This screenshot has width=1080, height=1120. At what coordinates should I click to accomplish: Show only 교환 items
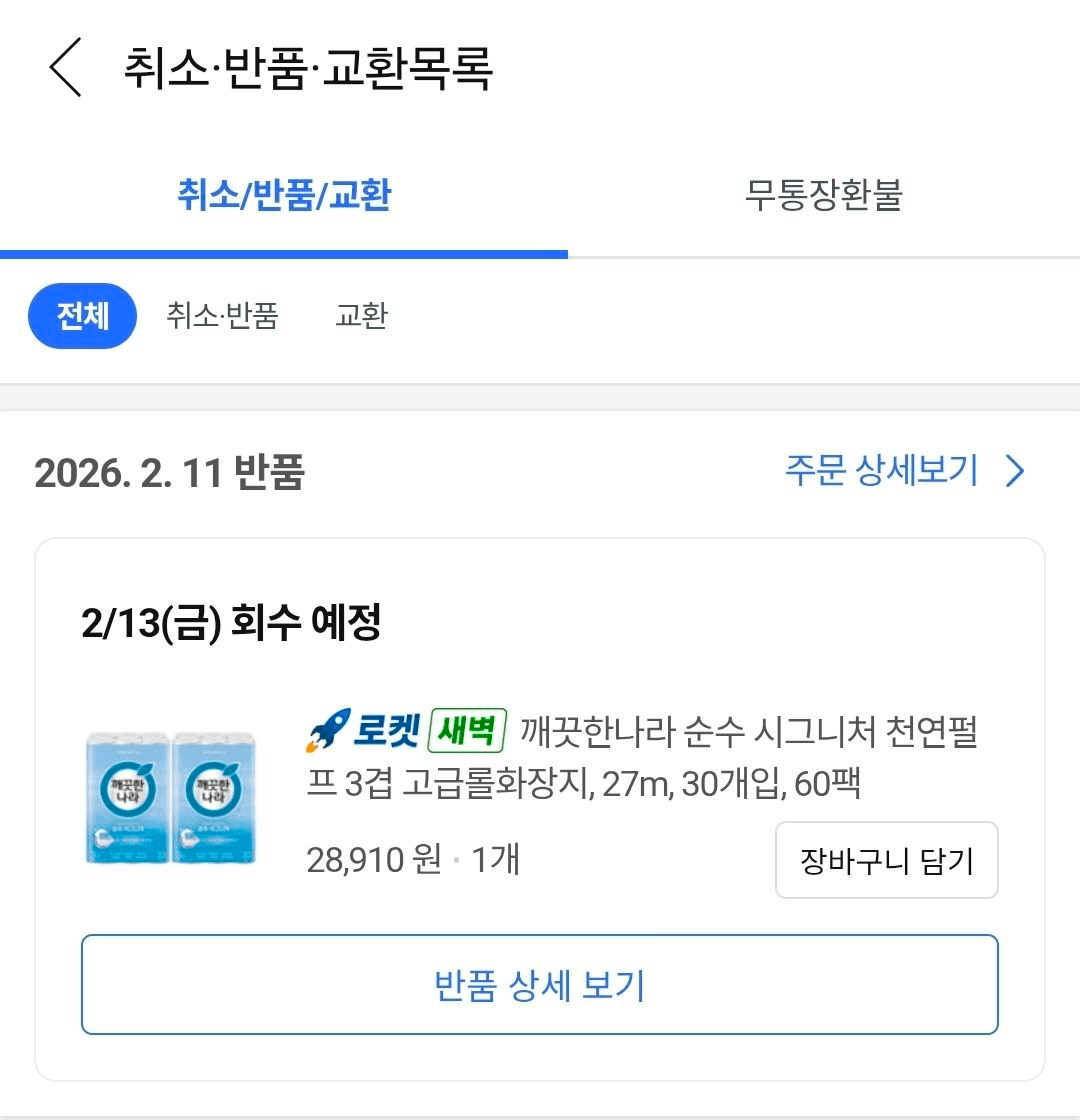(361, 317)
